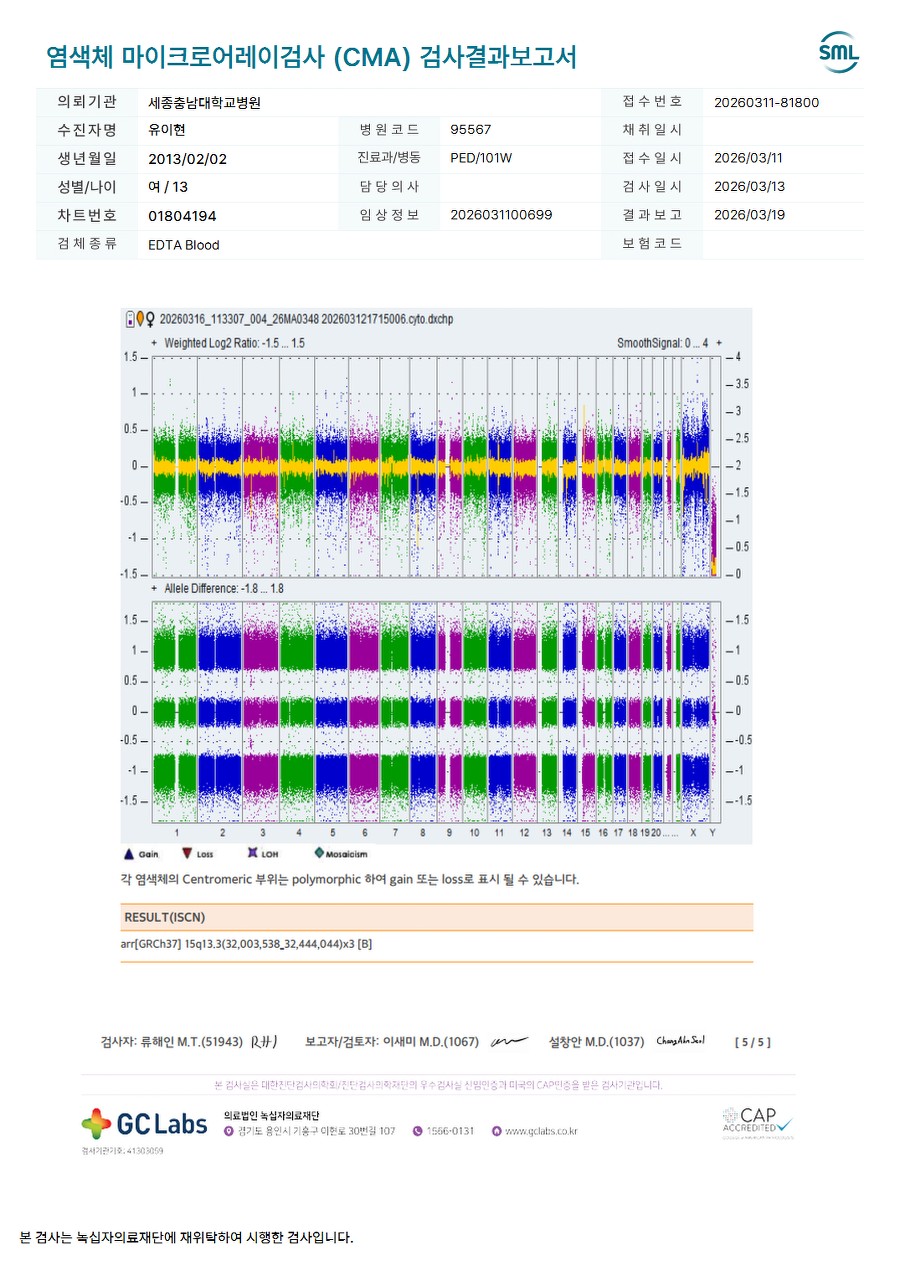Click the report date 2026/03/19
900x1271 pixels.
(x=749, y=215)
